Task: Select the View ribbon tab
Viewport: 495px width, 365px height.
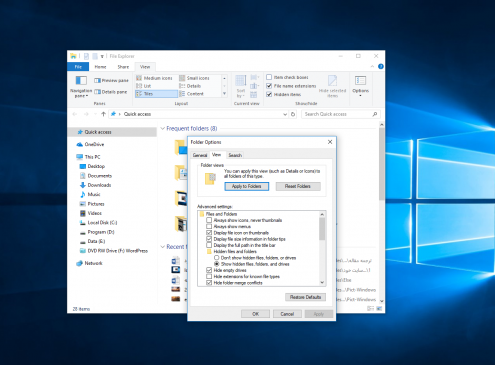Action: click(145, 67)
